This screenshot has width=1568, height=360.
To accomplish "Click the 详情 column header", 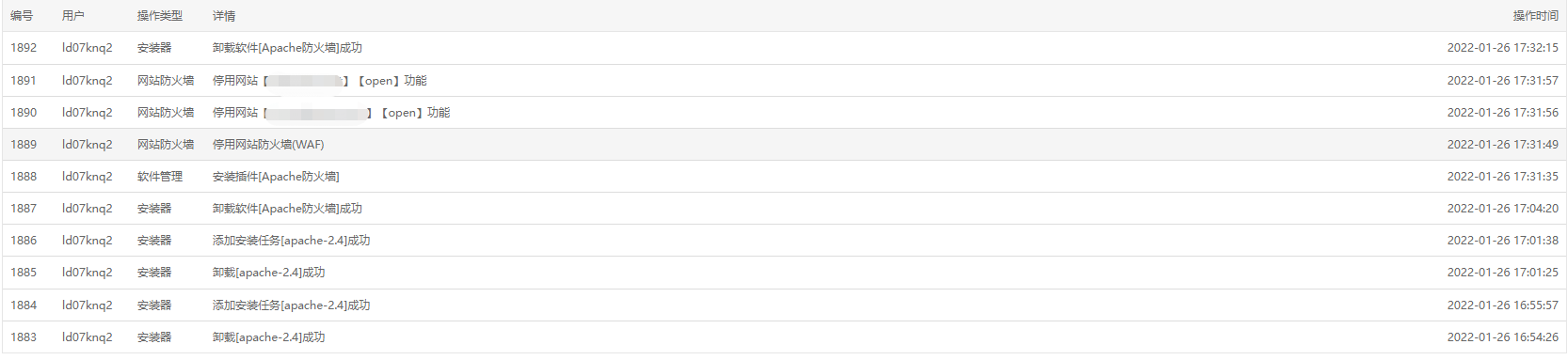I will (x=224, y=16).
